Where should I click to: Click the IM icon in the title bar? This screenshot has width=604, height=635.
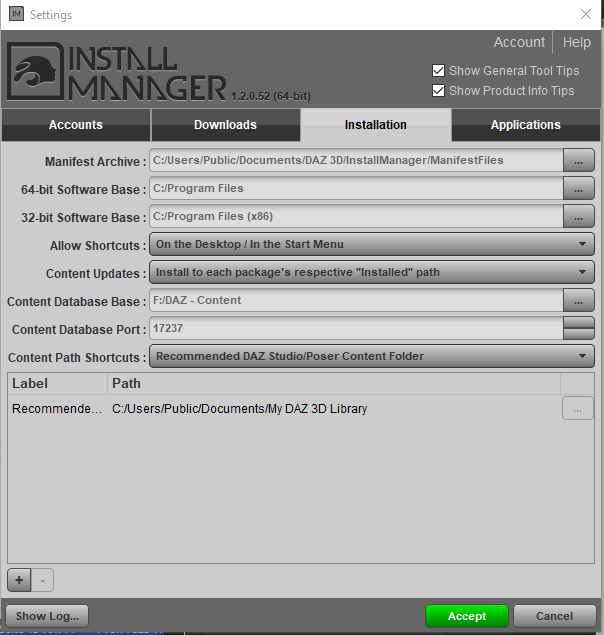coord(16,14)
